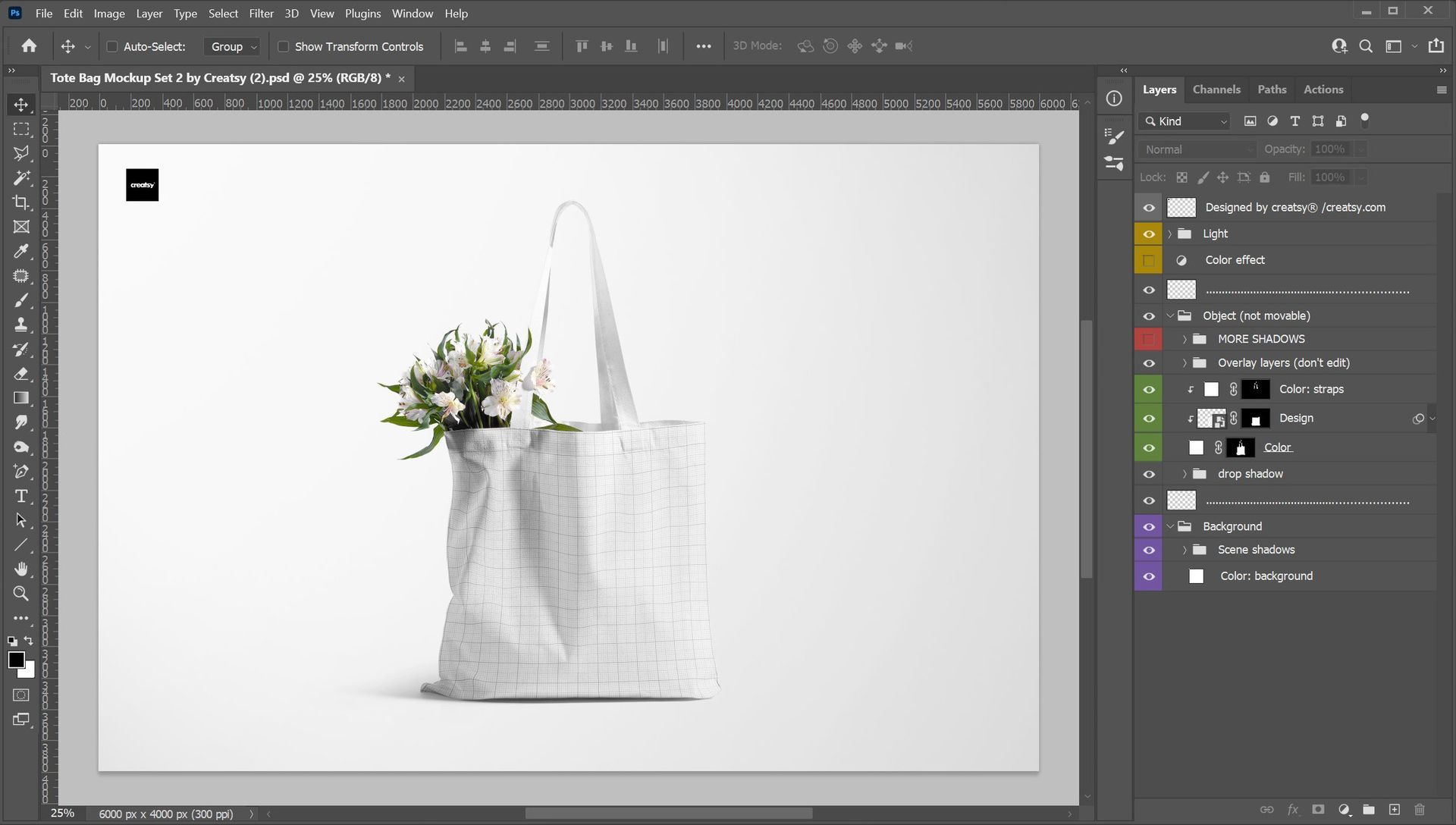This screenshot has height=825, width=1456.
Task: Expand the Overlay layers (don't edit) group
Action: 1185,362
